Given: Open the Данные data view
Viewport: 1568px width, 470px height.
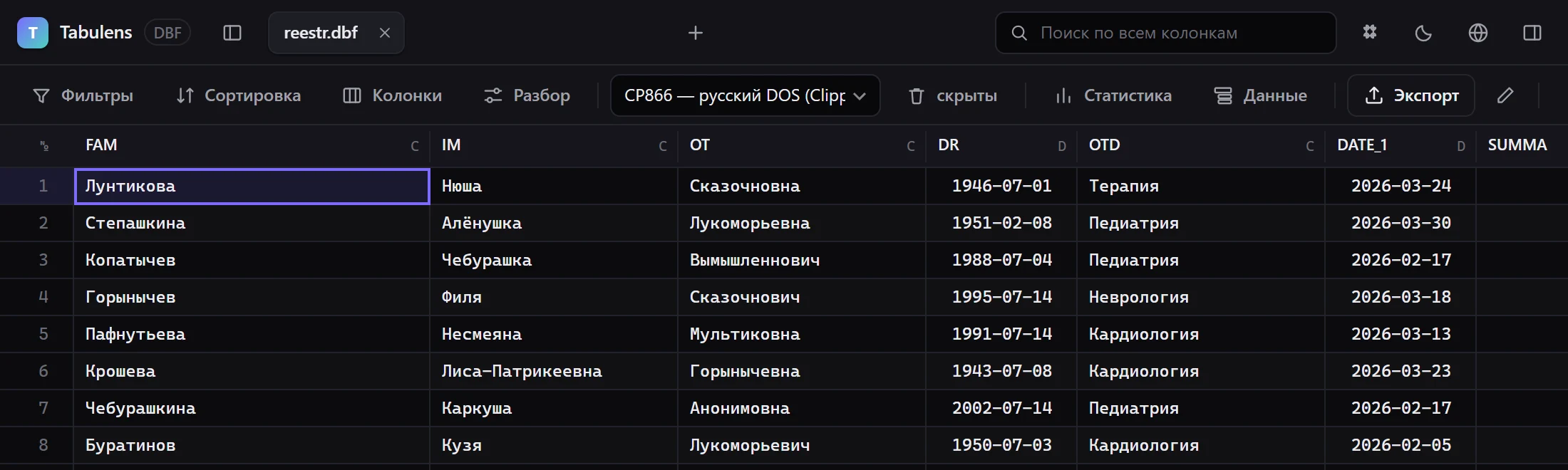Looking at the screenshot, I should pyautogui.click(x=1261, y=95).
